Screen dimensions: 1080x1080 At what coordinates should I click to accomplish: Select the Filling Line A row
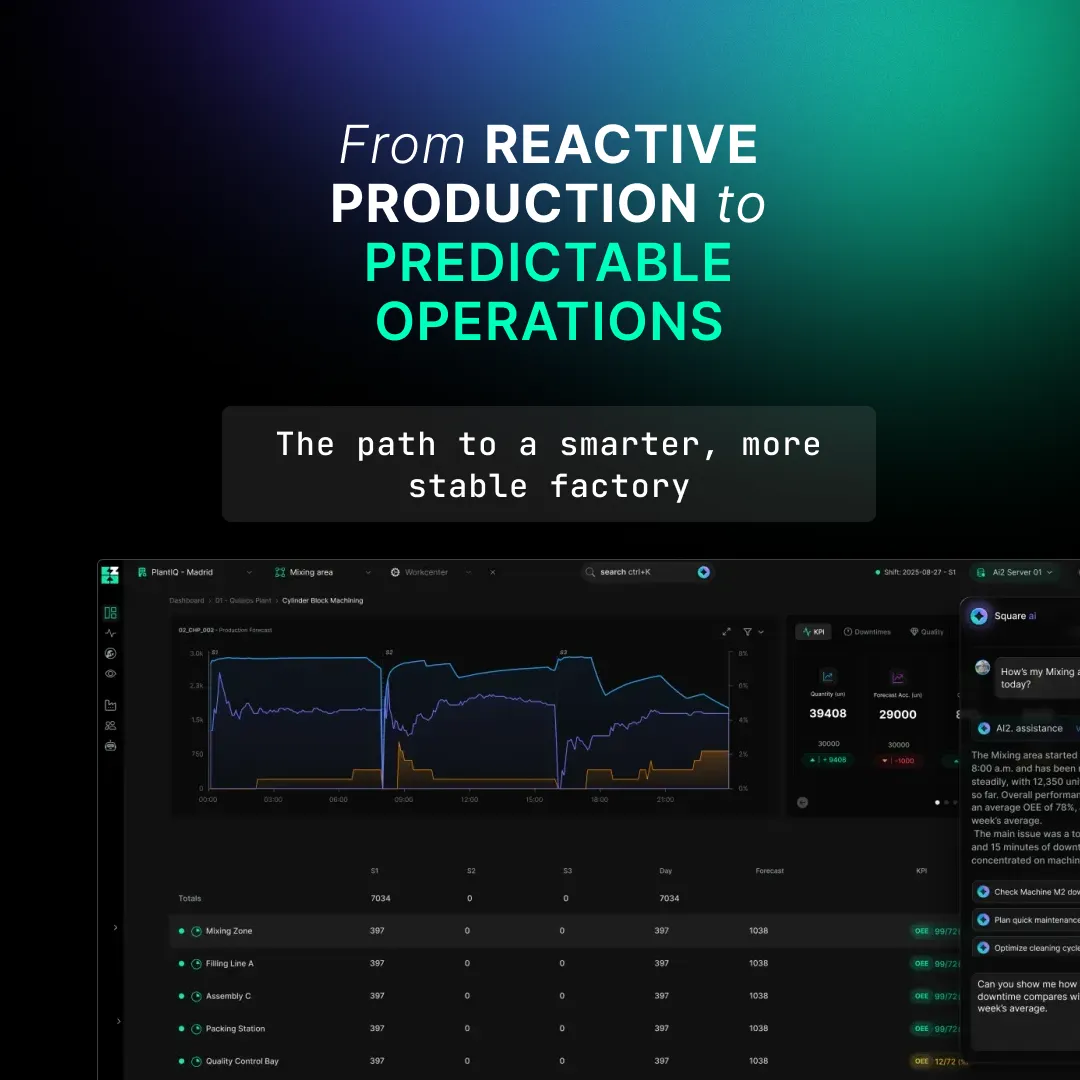pyautogui.click(x=565, y=964)
